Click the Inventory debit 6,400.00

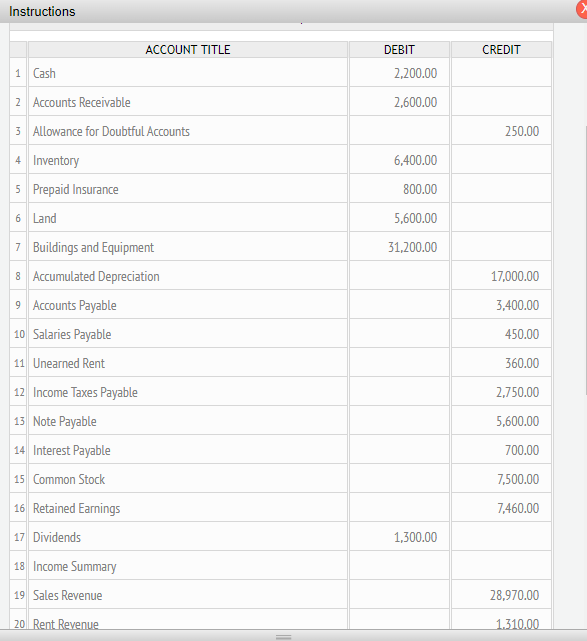(415, 160)
